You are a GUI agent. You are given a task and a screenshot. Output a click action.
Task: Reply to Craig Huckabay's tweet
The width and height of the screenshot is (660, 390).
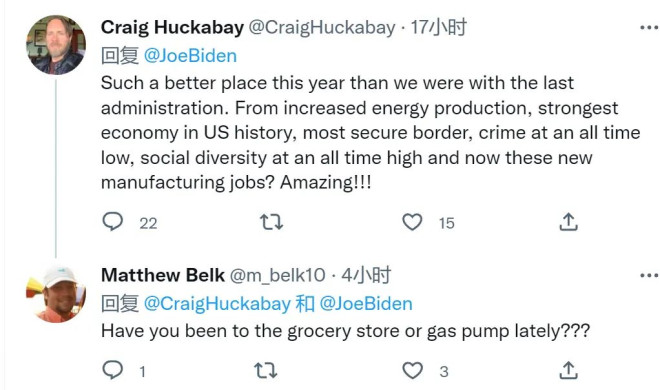pos(113,221)
